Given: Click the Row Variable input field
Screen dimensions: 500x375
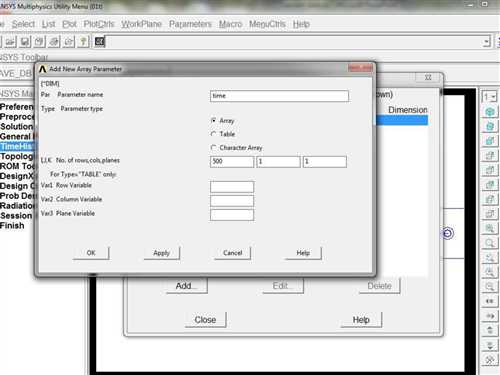Looking at the screenshot, I should (232, 187).
